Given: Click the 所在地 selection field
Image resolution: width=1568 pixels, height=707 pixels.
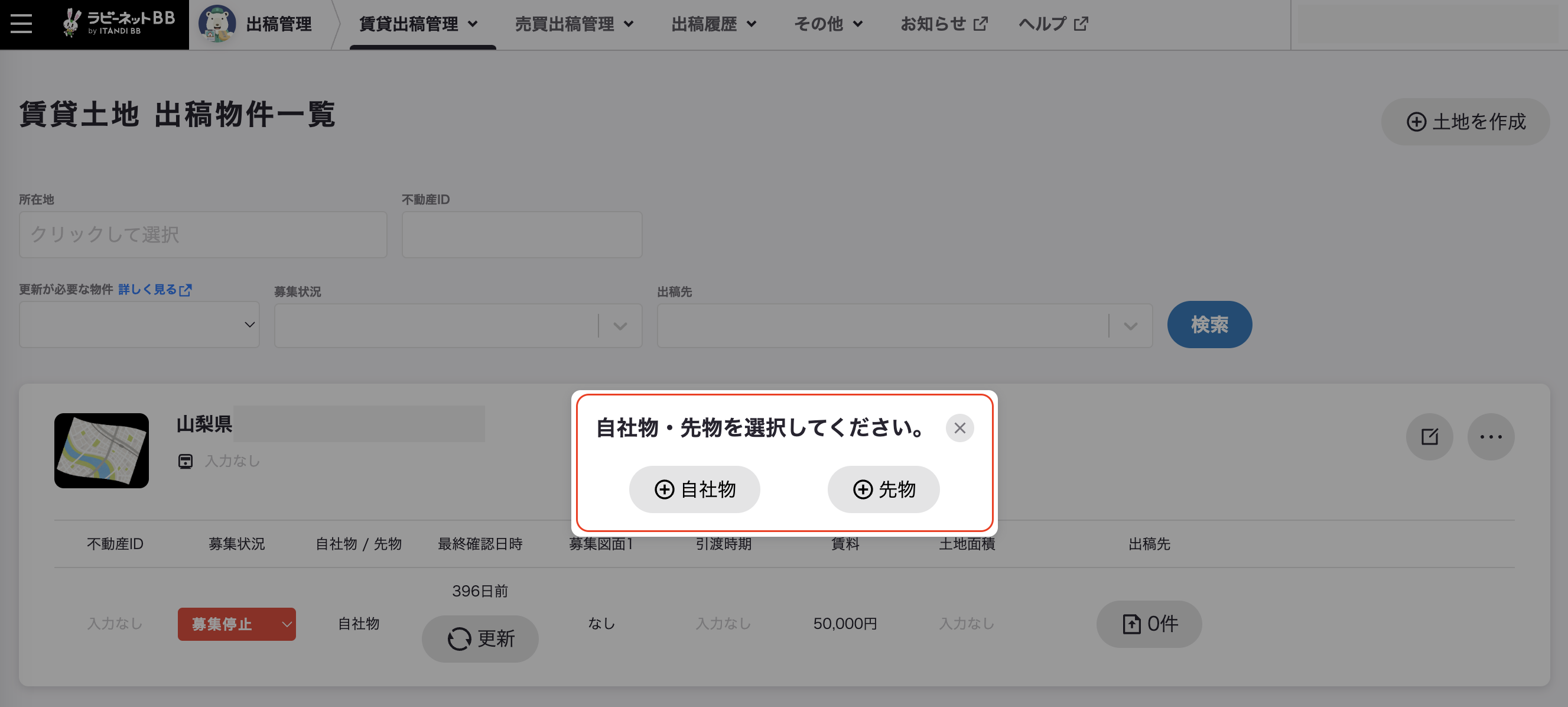Looking at the screenshot, I should (203, 235).
